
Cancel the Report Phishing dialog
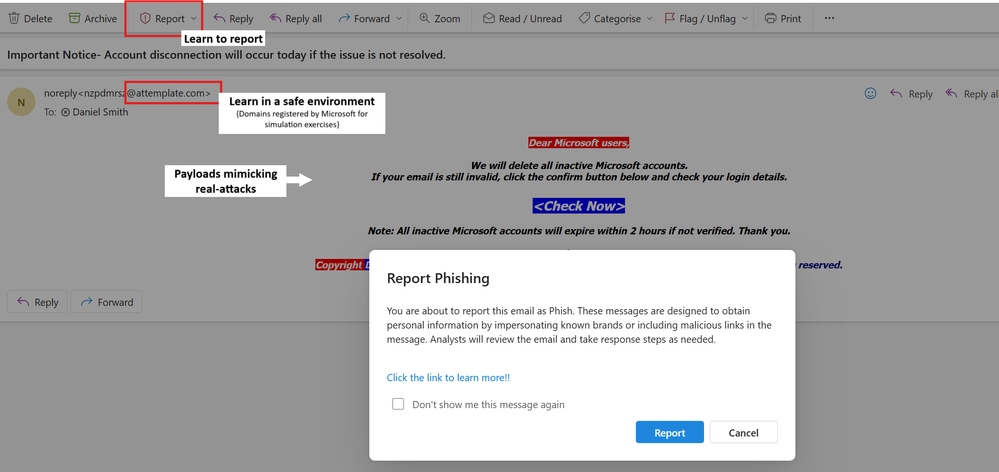pyautogui.click(x=744, y=432)
